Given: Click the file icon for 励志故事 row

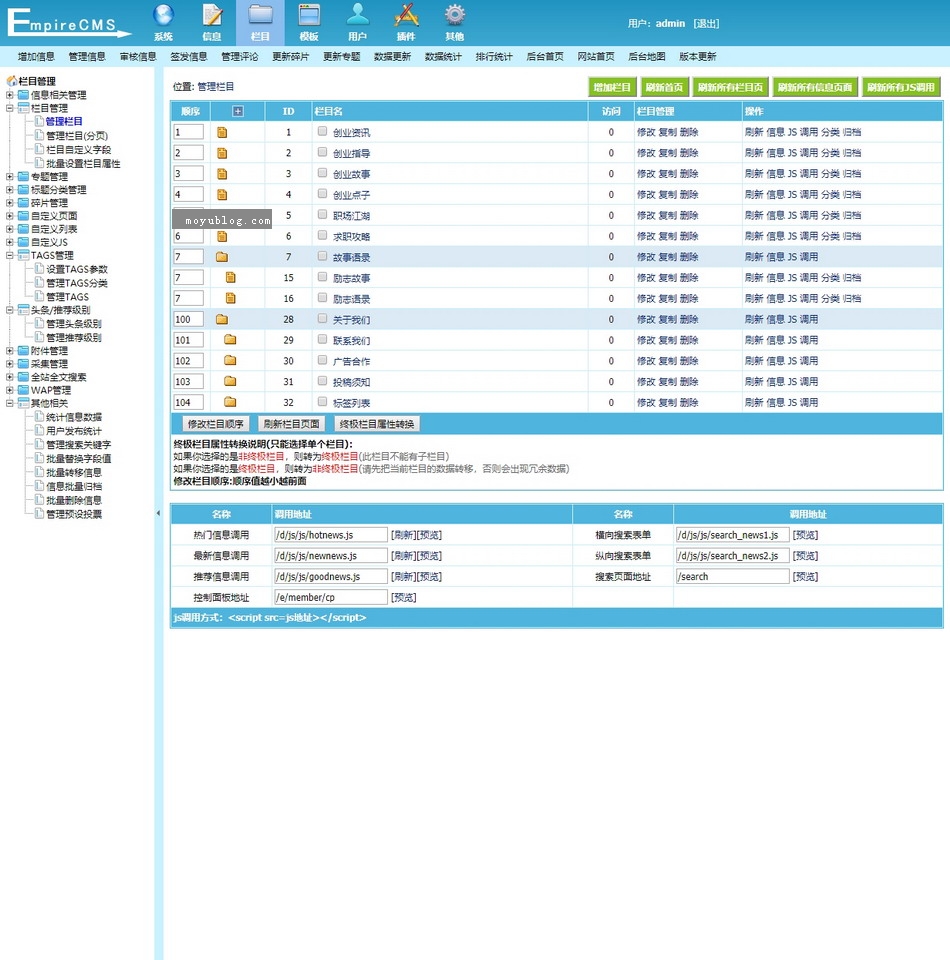Looking at the screenshot, I should pyautogui.click(x=230, y=278).
